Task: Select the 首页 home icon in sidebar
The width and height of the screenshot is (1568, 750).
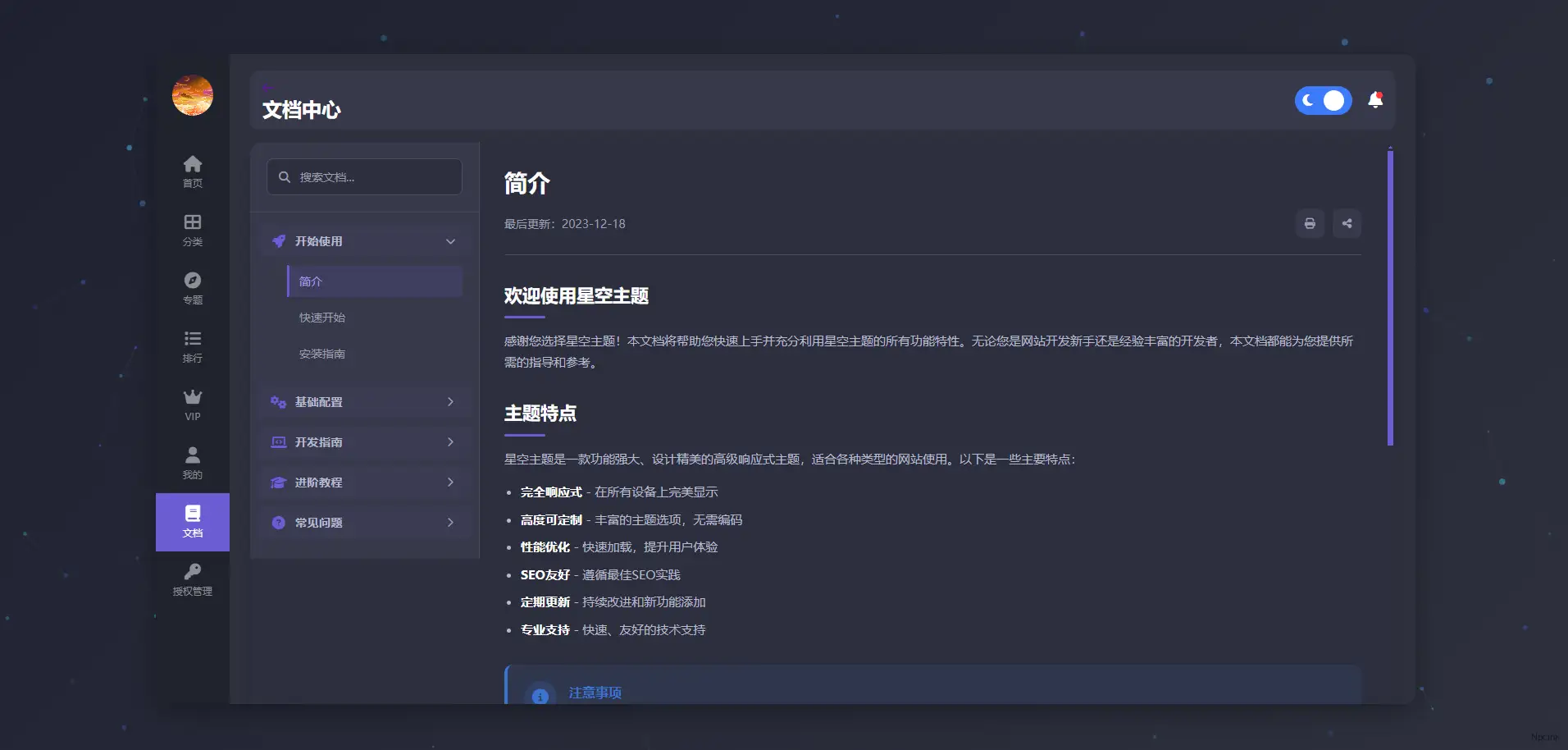Action: click(x=192, y=170)
